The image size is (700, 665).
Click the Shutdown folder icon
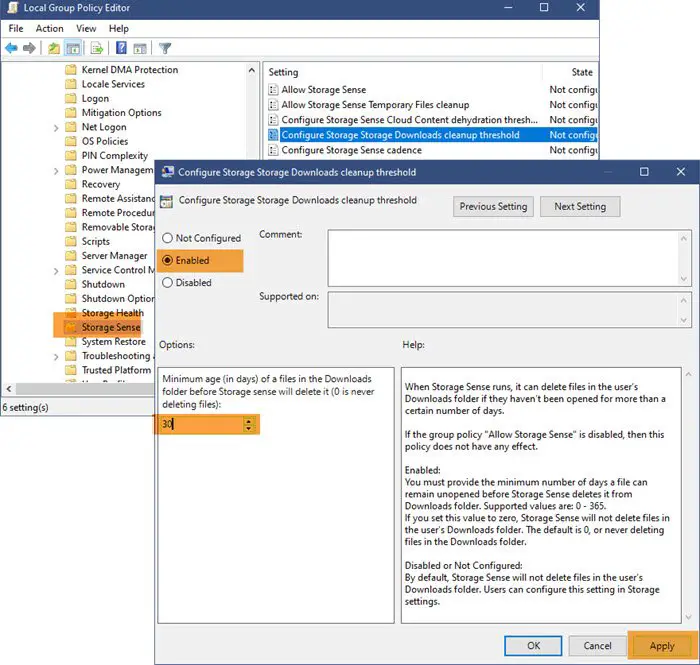71,284
